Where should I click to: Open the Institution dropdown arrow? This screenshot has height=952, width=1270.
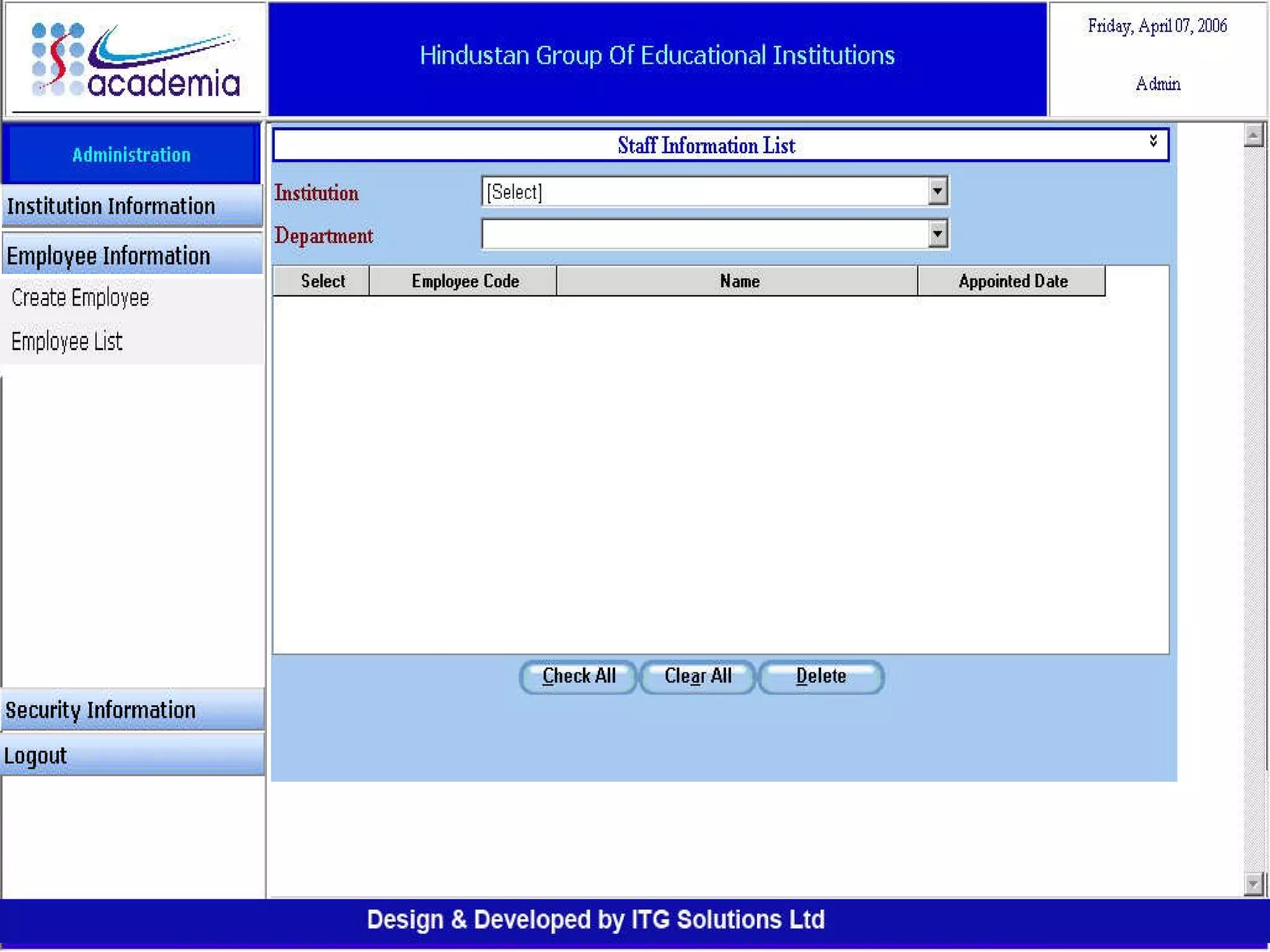(937, 192)
